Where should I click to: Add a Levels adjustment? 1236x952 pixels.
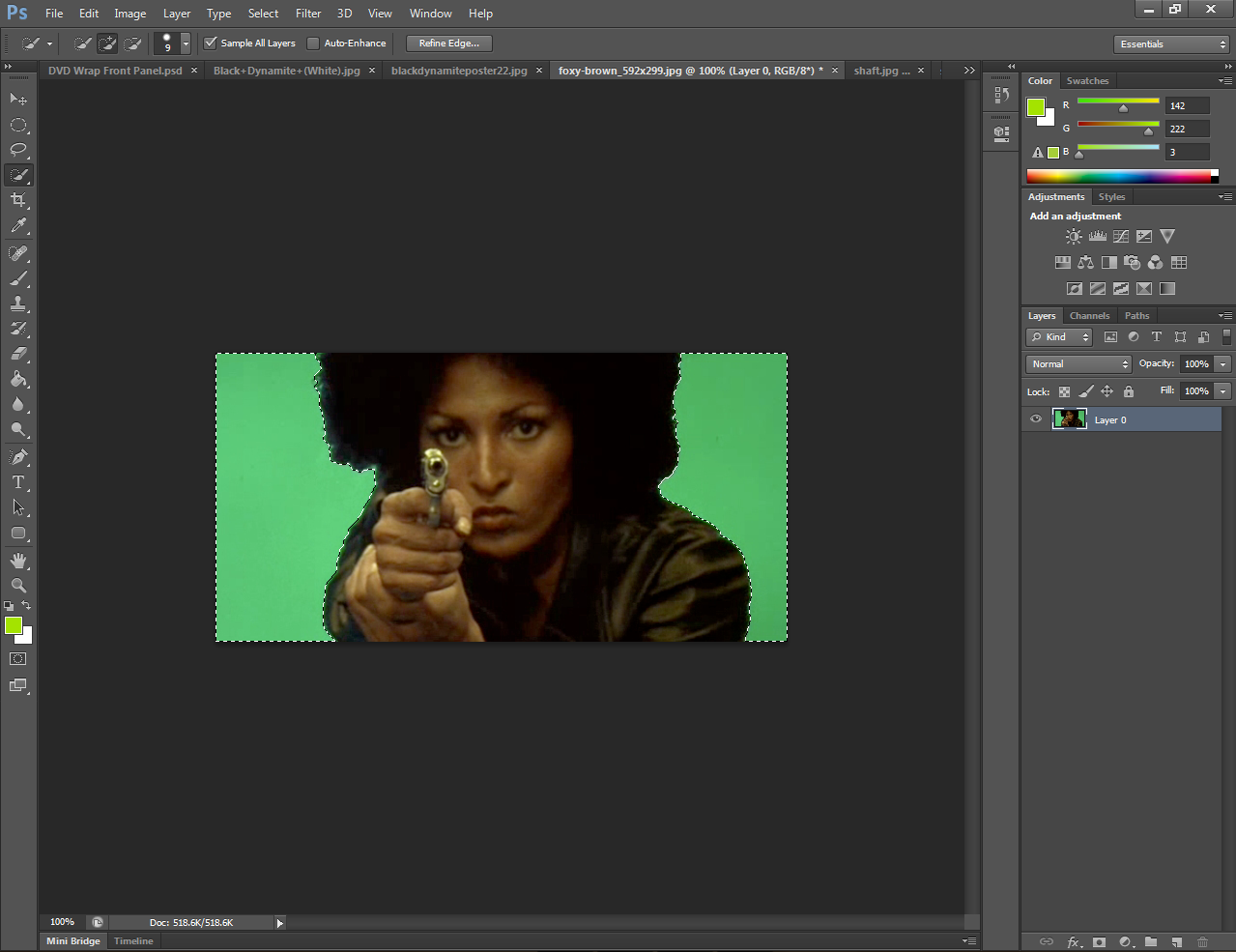pos(1098,236)
